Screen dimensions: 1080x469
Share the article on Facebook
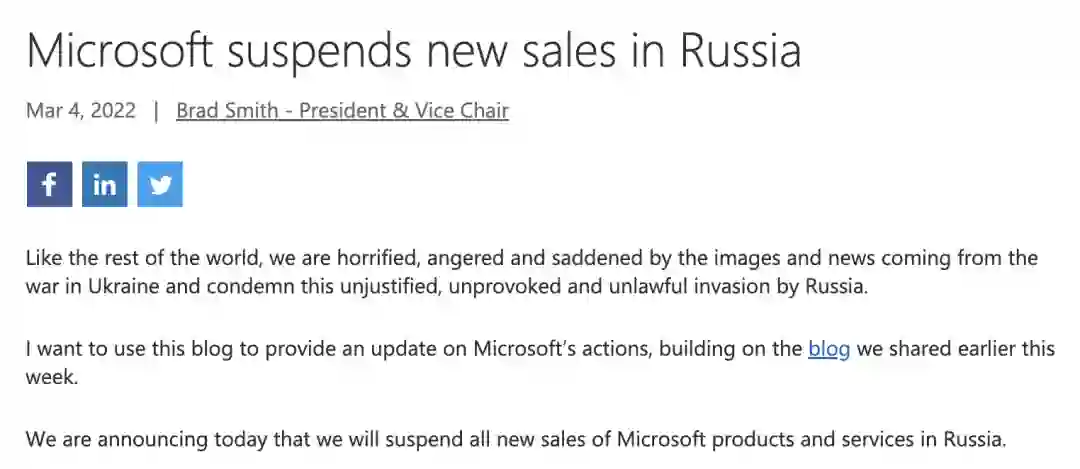[49, 184]
